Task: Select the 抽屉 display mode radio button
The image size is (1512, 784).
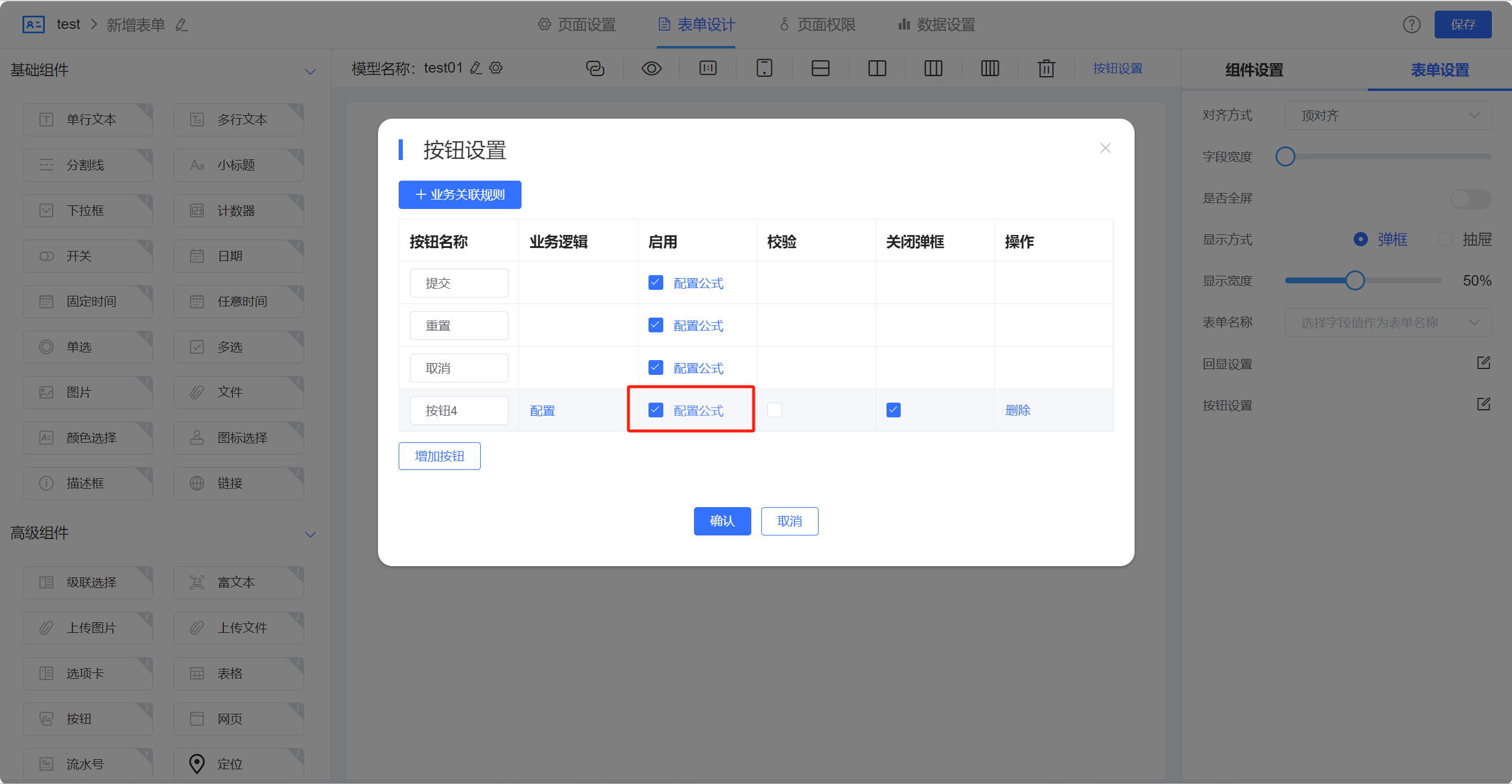Action: point(1446,239)
